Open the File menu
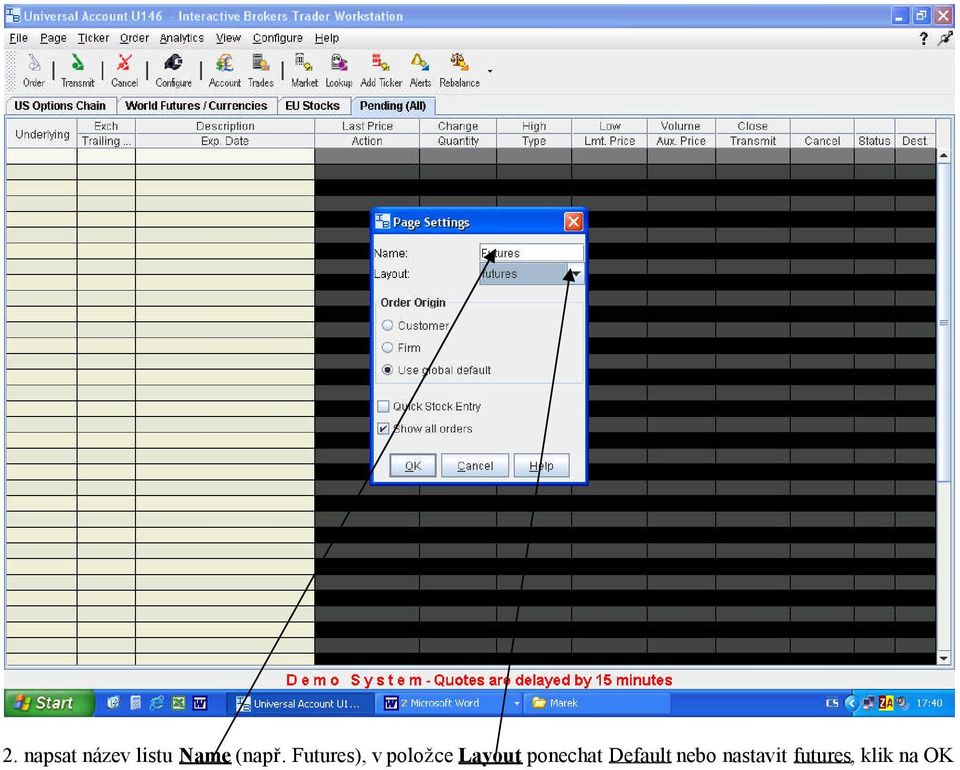Viewport: 960px width, 770px height. (18, 38)
